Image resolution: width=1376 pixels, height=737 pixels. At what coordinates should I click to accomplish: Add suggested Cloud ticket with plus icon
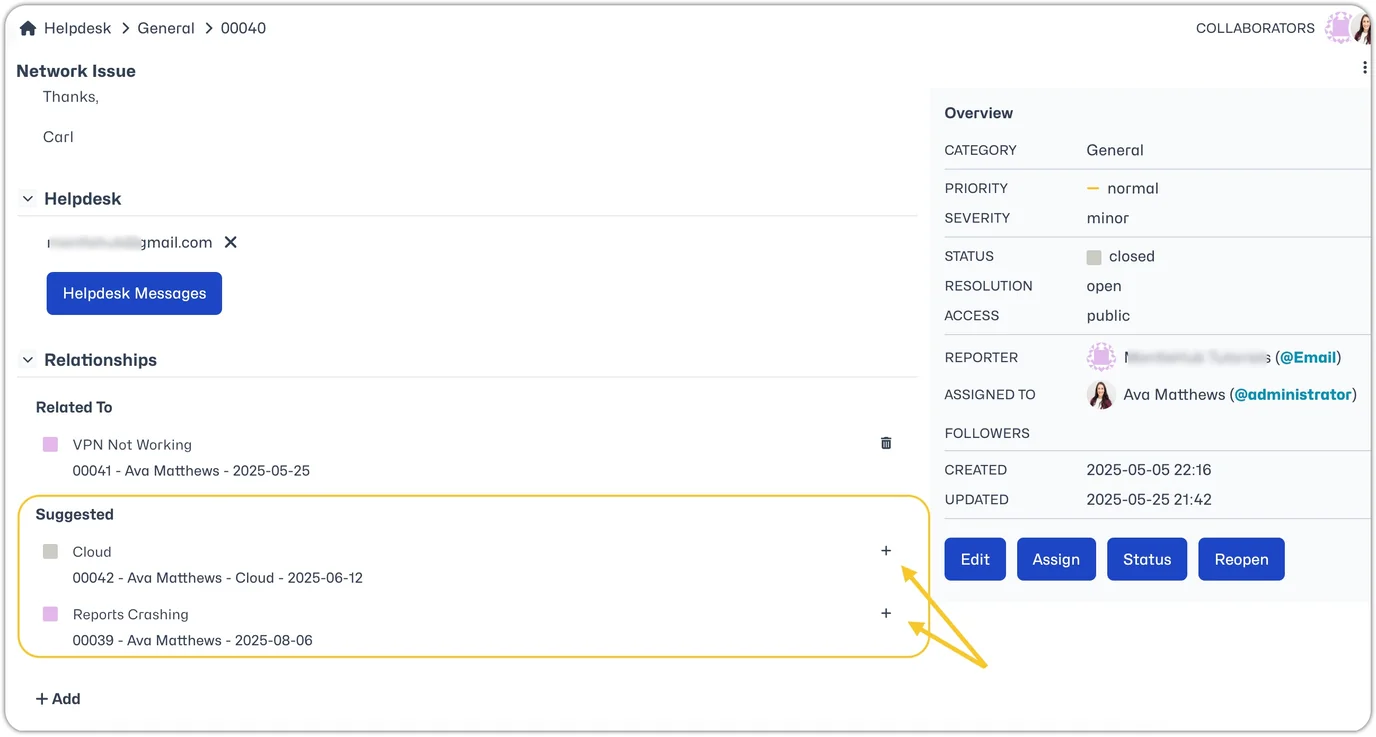tap(886, 551)
